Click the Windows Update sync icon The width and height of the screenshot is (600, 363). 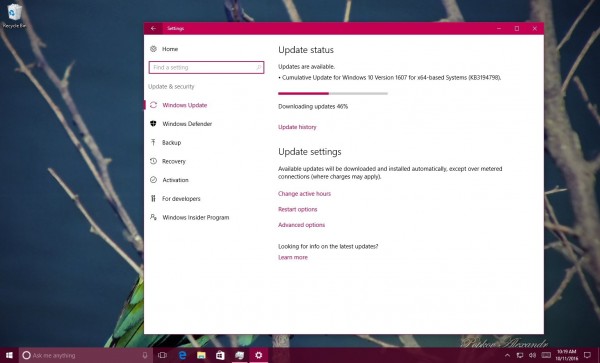(153, 105)
